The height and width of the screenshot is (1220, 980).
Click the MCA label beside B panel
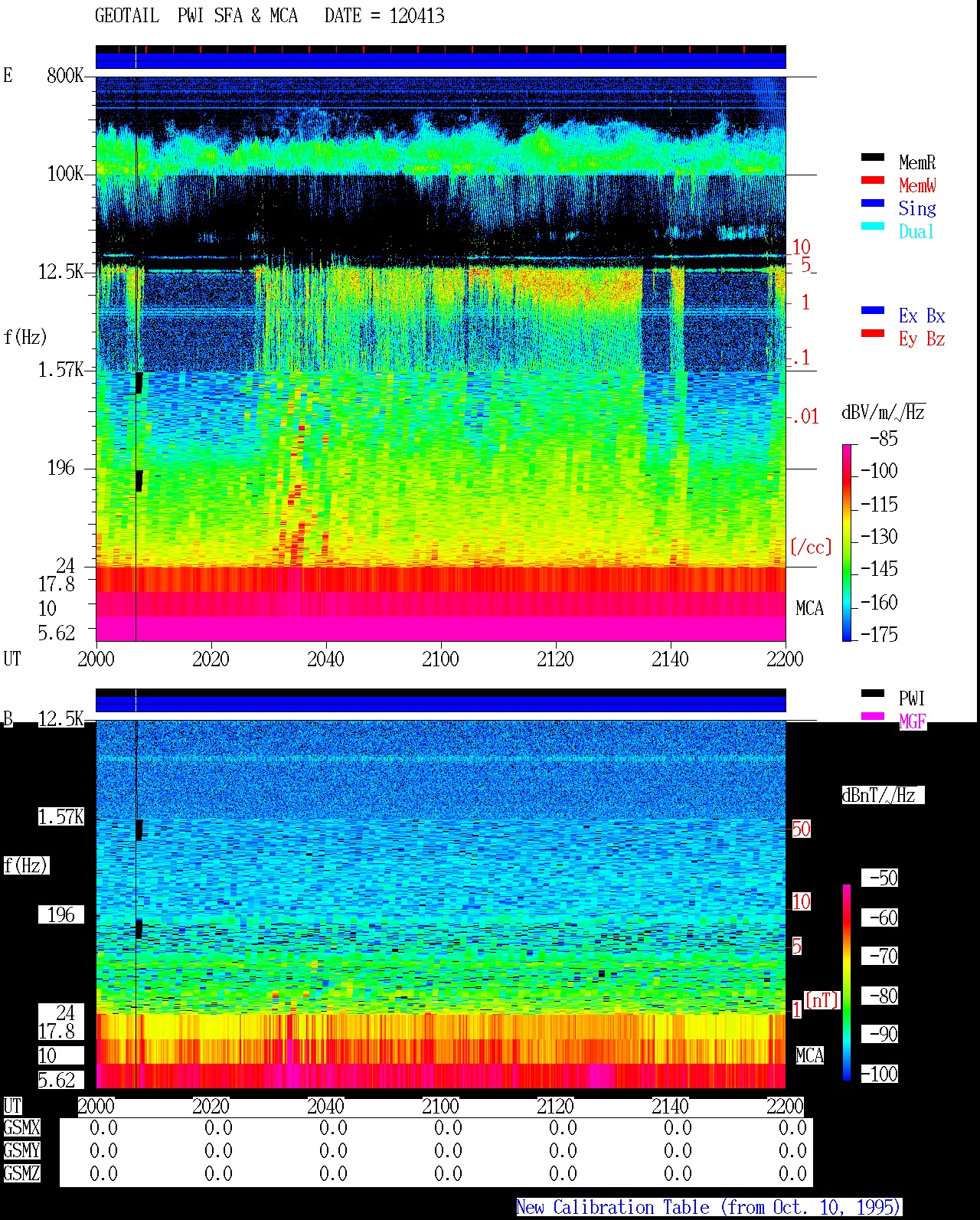(x=809, y=1055)
